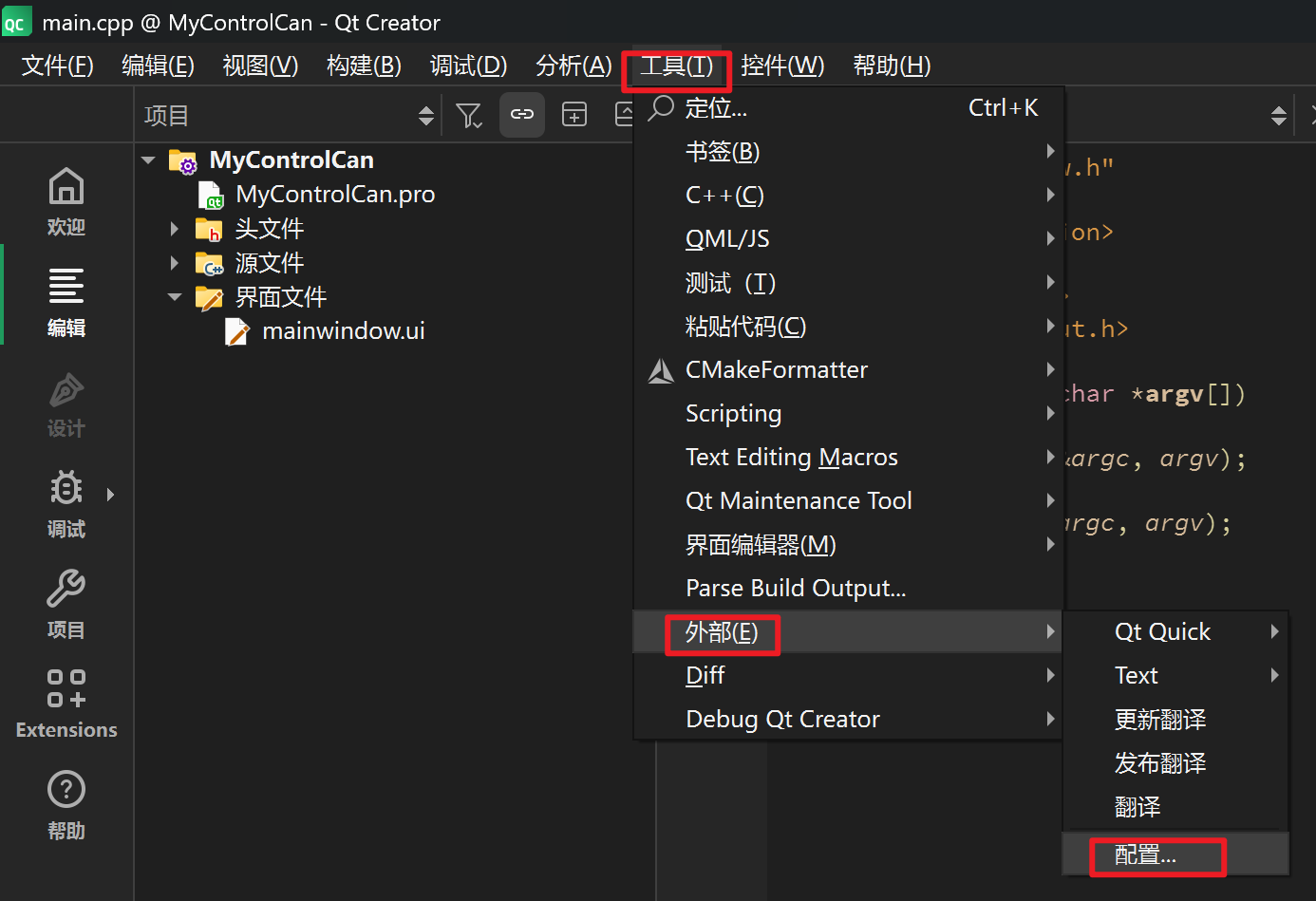Click the filter tree funnel icon
Viewport: 1316px width, 901px height.
click(469, 116)
